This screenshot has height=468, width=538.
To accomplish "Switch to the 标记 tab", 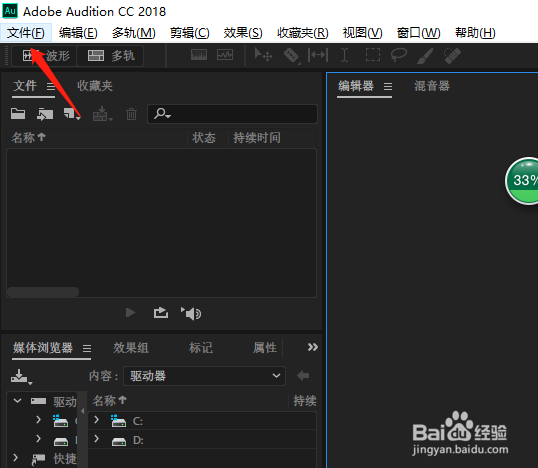I will pos(201,348).
